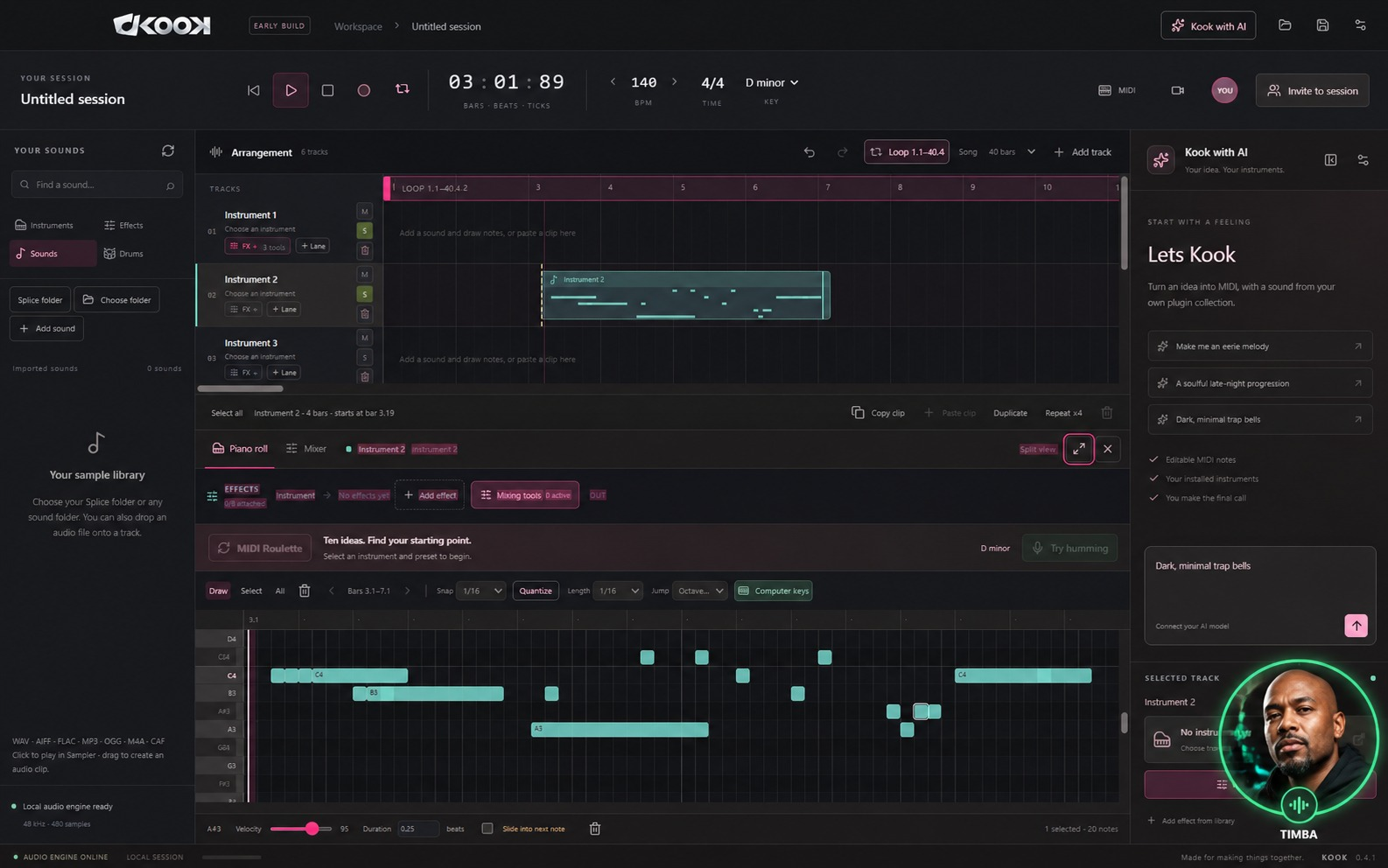
Task: Toggle the transport loop button
Action: (403, 89)
